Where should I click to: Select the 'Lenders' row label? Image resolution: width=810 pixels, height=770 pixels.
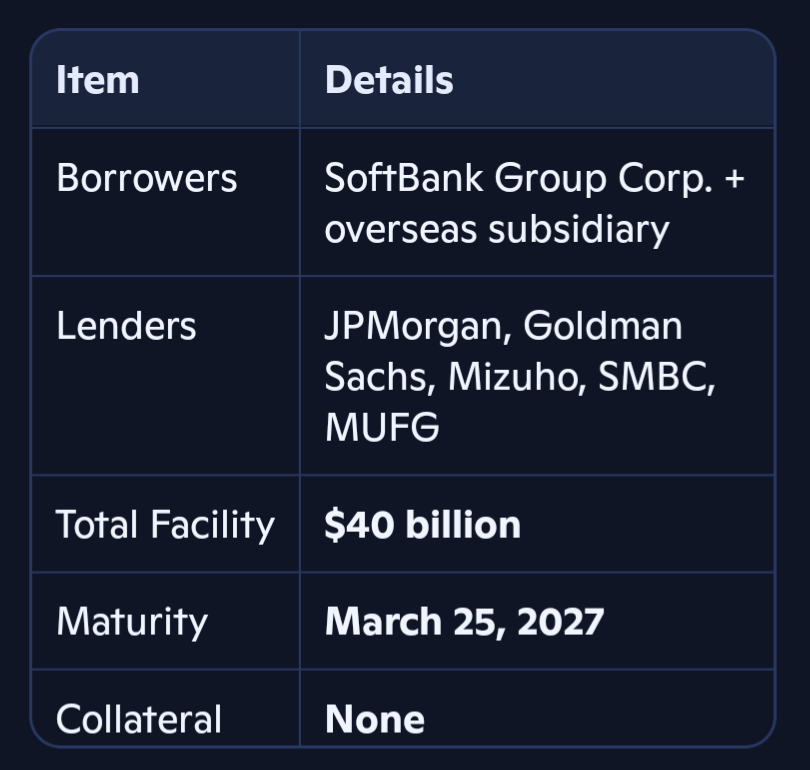click(126, 326)
